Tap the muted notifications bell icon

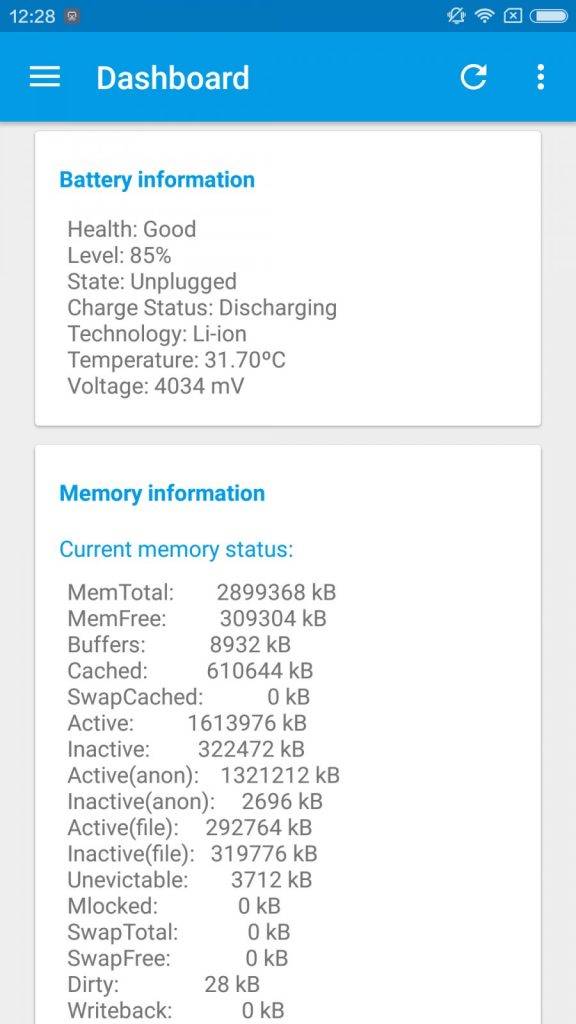coord(456,16)
